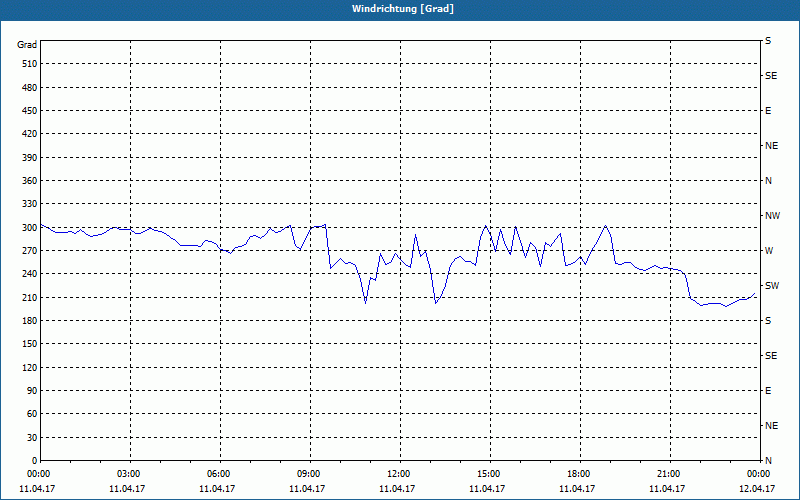Click the "420" degree axis value

click(30, 134)
